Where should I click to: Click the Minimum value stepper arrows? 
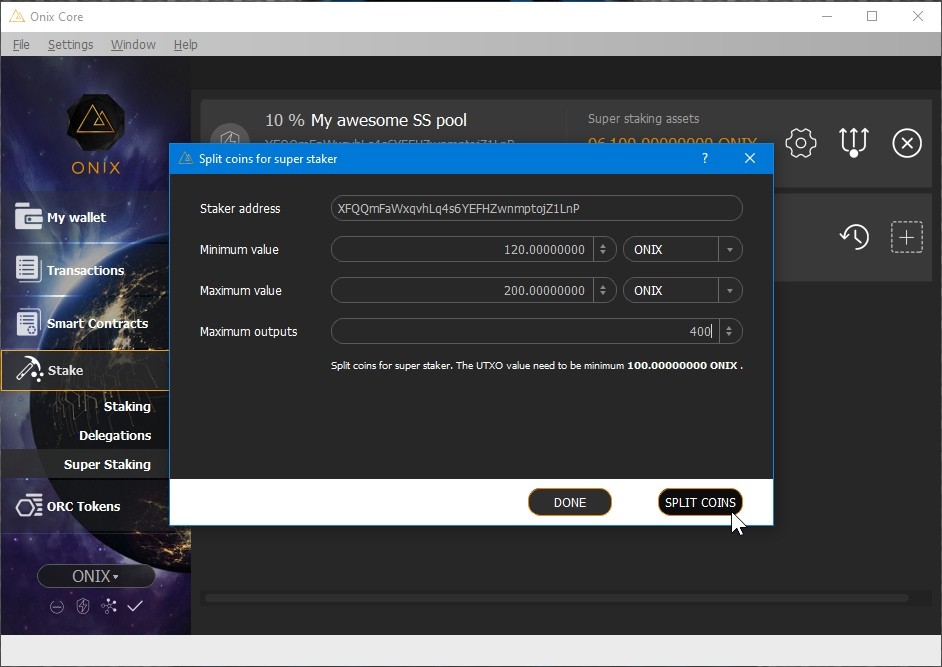(603, 249)
